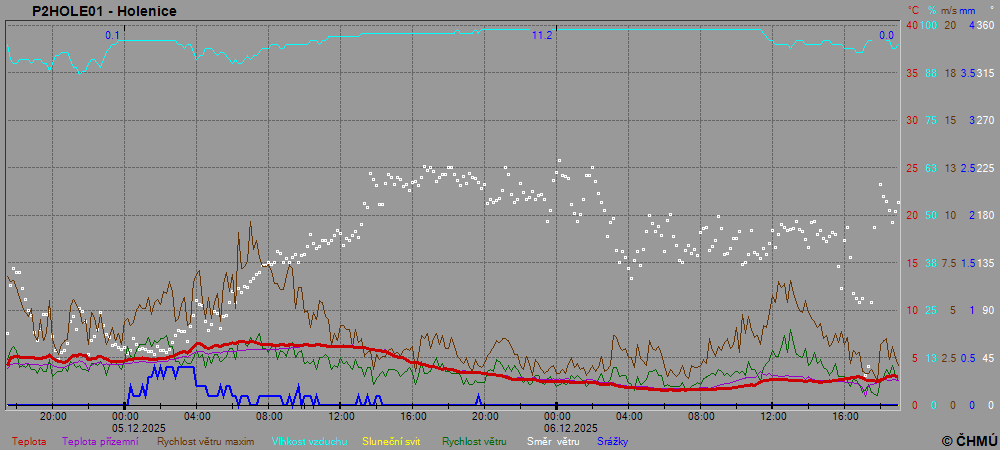The width and height of the screenshot is (1000, 450).
Task: Click the 06.12.2025 date label
Action: tap(557, 427)
